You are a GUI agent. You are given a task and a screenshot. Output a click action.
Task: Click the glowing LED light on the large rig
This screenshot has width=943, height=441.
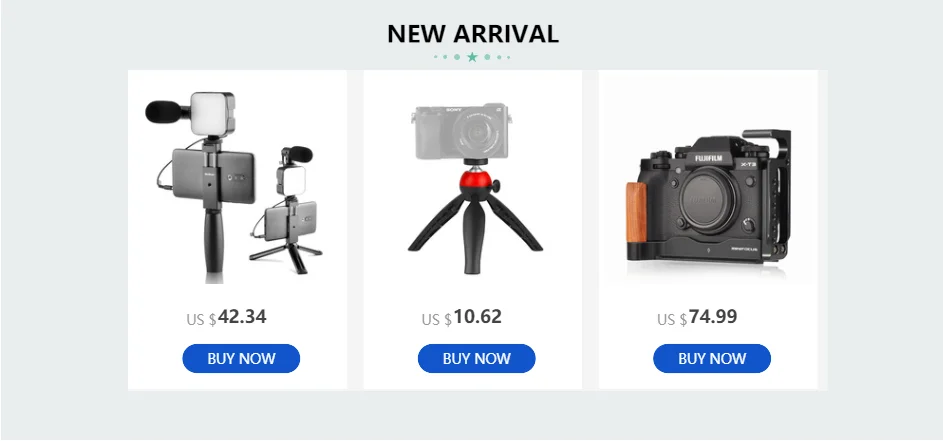click(212, 113)
